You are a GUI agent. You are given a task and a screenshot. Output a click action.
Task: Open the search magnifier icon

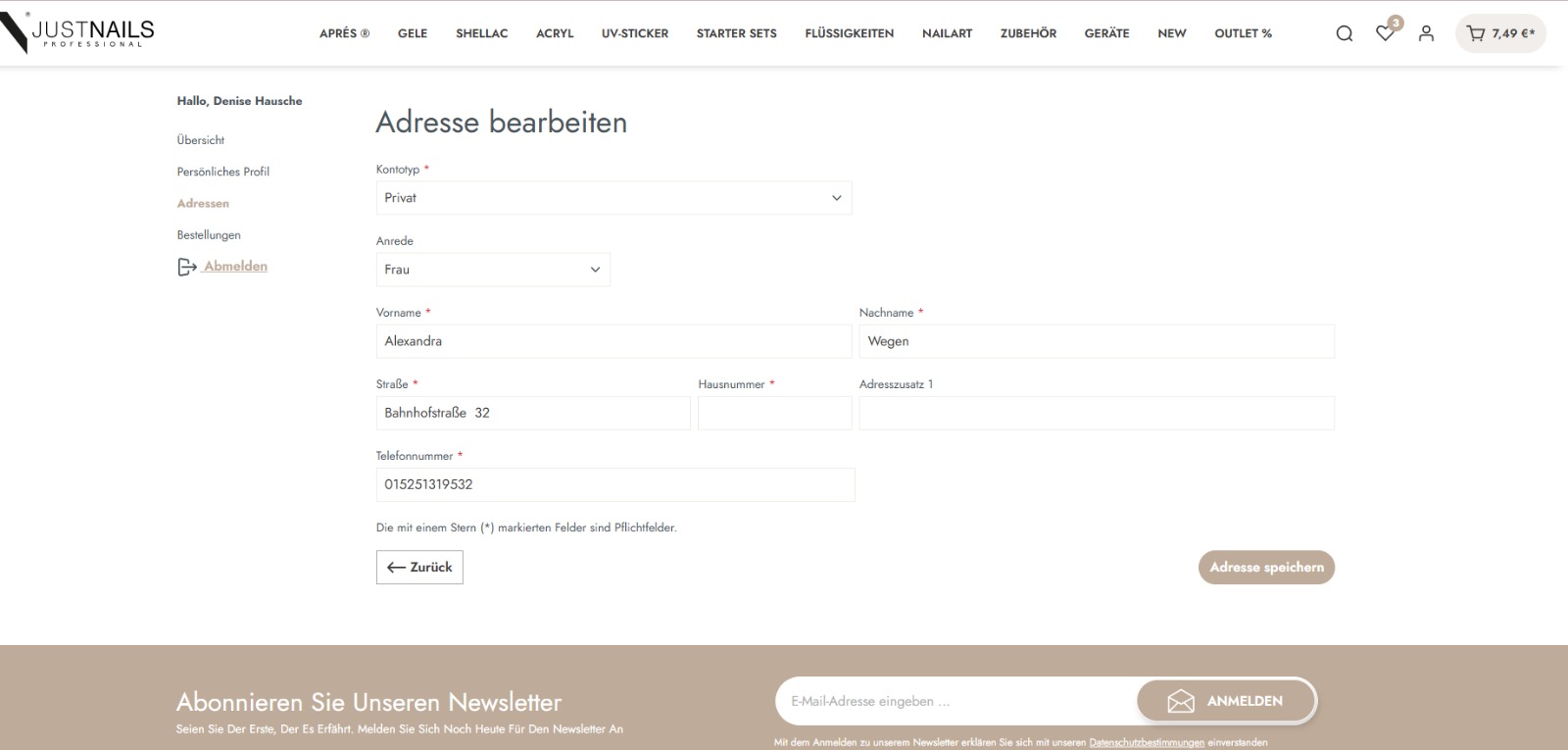tap(1345, 33)
